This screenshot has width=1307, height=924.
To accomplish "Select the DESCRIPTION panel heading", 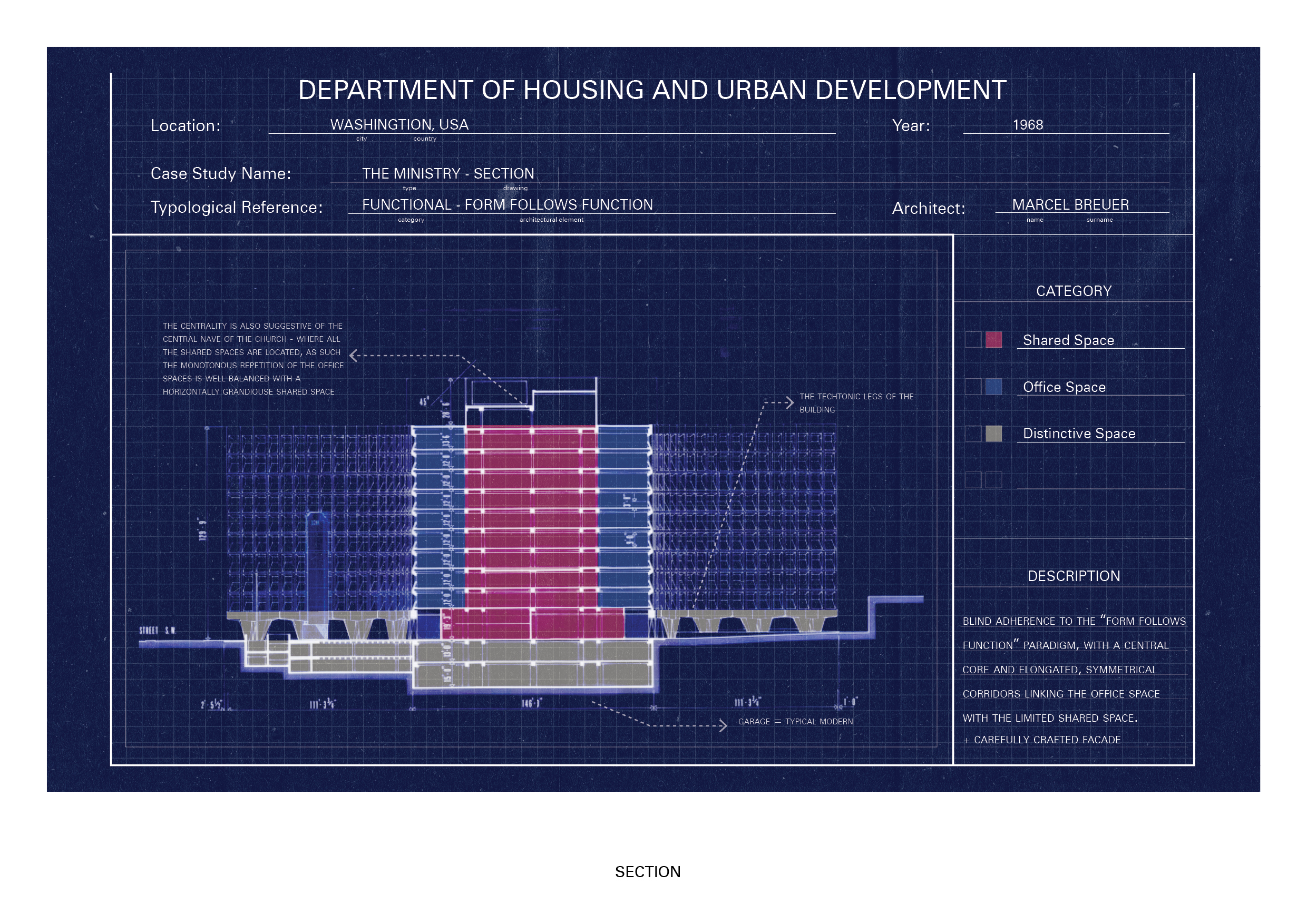I will [x=1074, y=576].
